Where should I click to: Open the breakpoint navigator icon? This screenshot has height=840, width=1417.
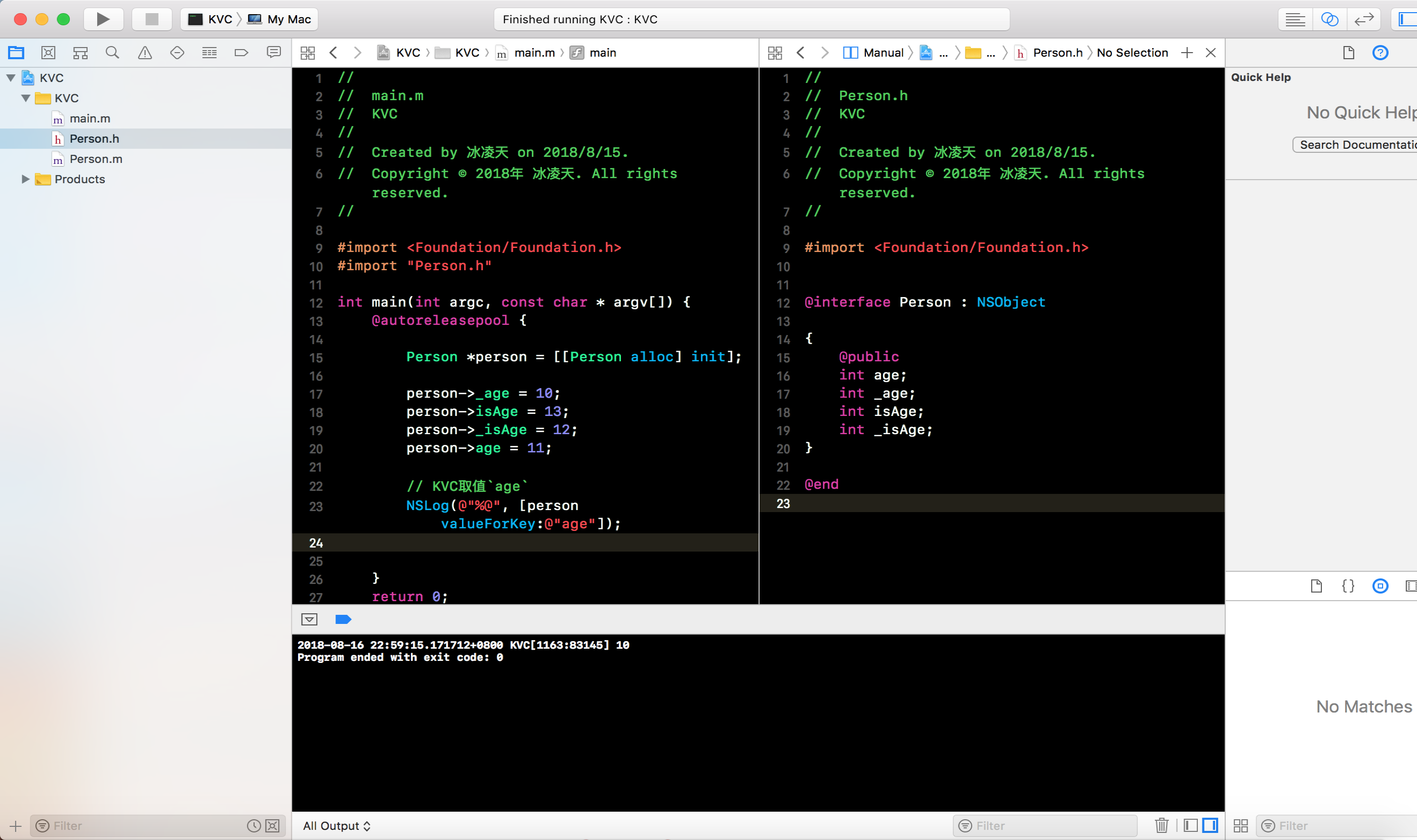point(241,53)
